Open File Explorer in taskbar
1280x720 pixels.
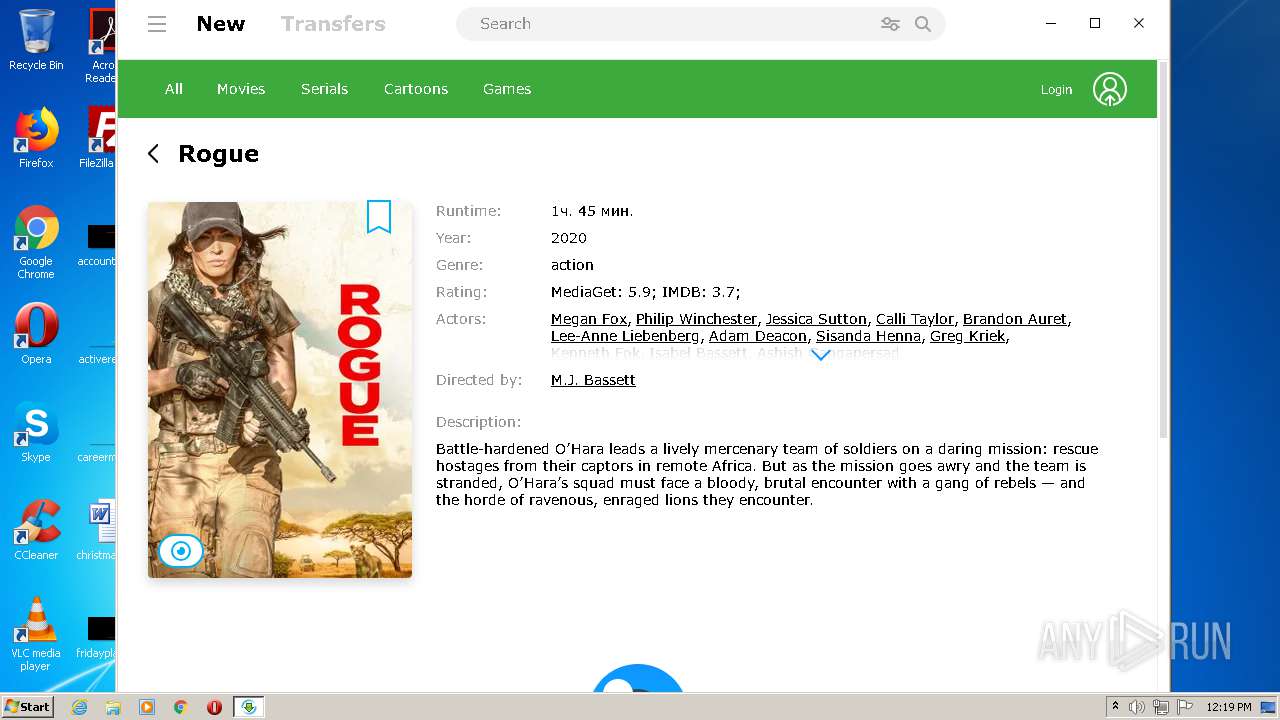point(113,707)
